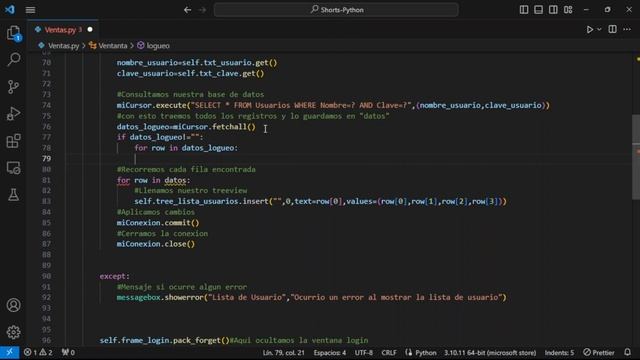This screenshot has width=640, height=360.
Task: Open the Accounts menu icon
Action: (13, 305)
